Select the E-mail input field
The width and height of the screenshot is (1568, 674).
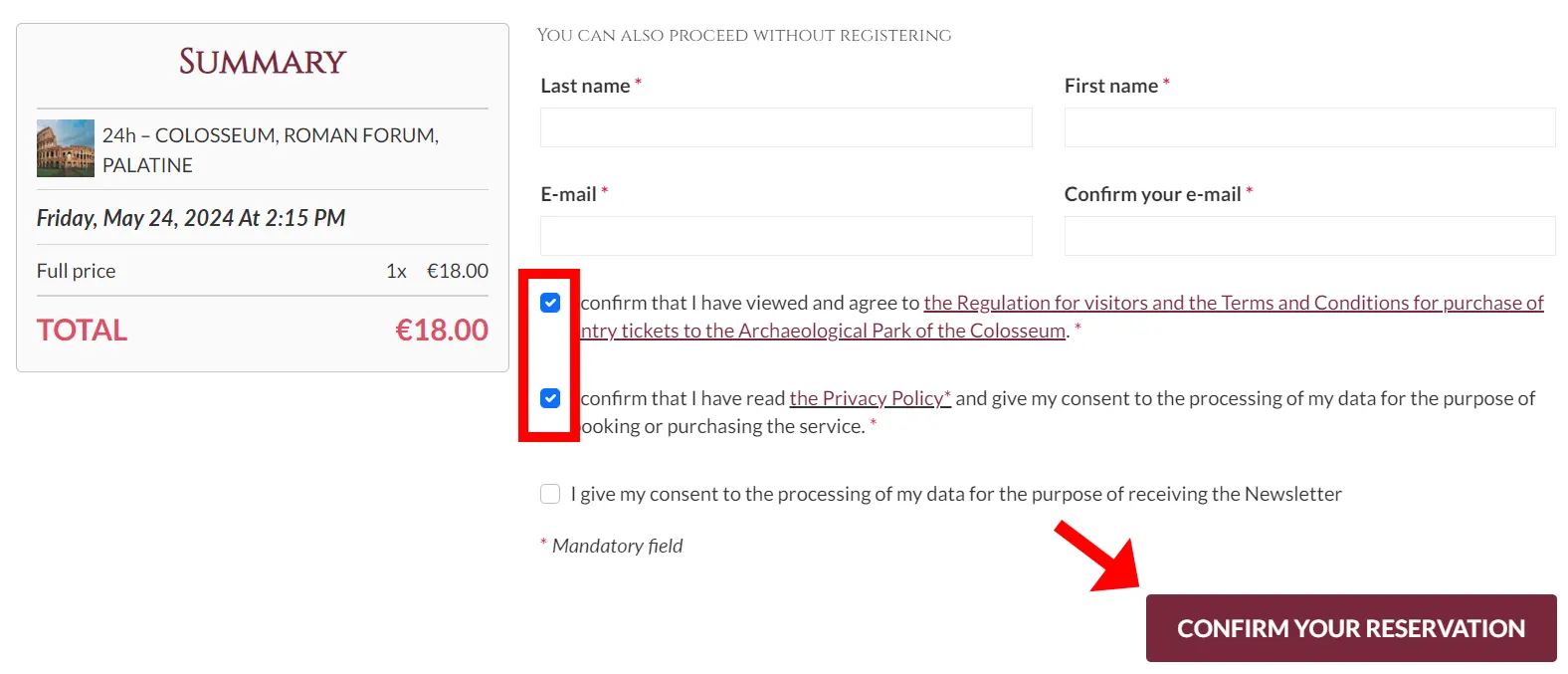786,236
